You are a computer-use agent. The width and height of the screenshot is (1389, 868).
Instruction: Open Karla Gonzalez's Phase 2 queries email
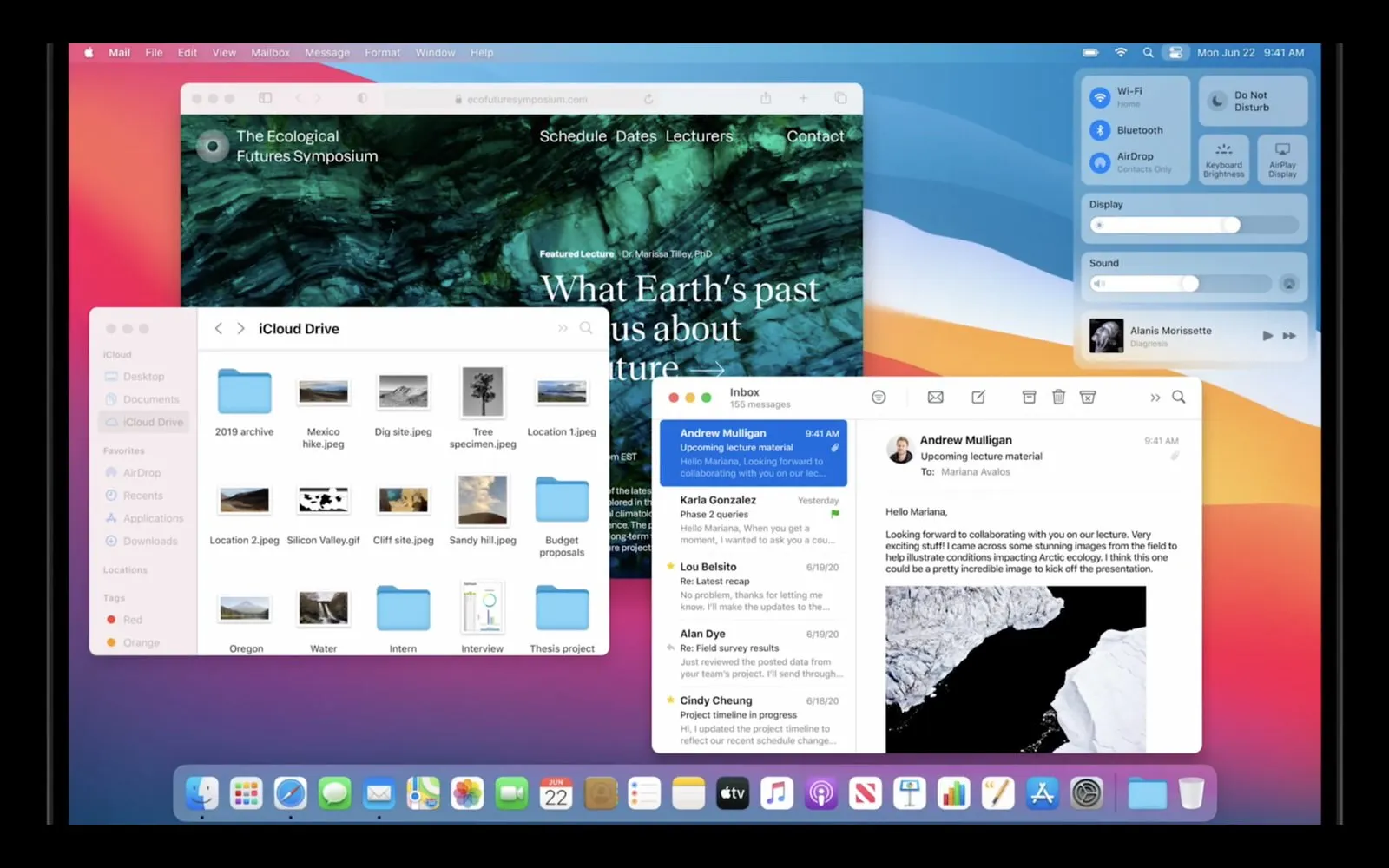coord(754,520)
